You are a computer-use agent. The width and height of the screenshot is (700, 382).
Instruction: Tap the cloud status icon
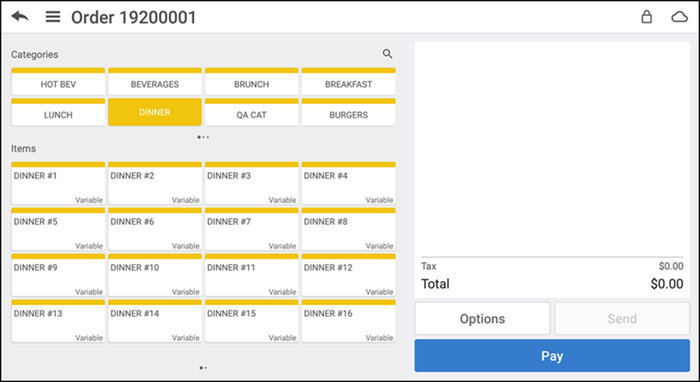(679, 17)
